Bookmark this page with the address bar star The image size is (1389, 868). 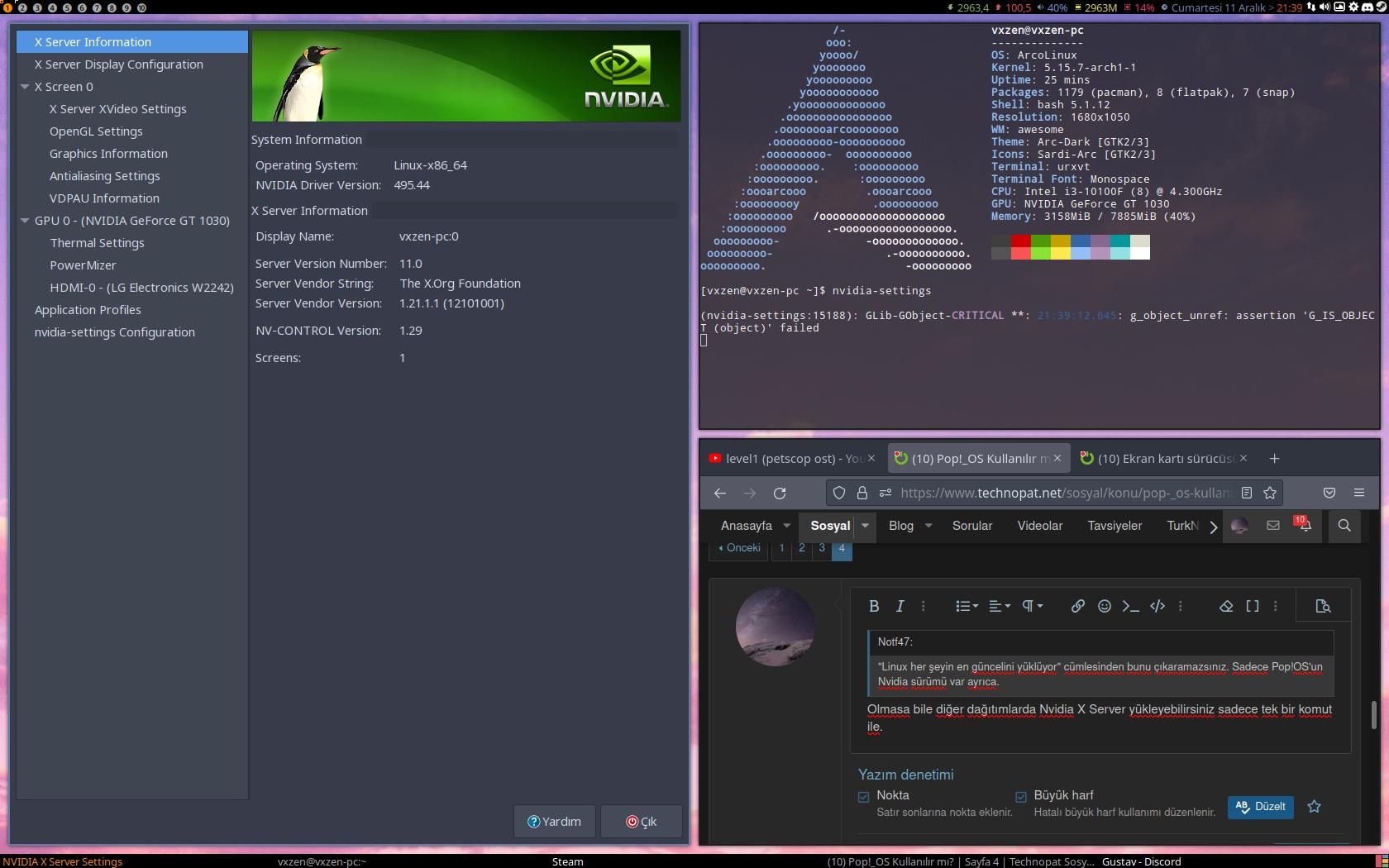pyautogui.click(x=1270, y=493)
